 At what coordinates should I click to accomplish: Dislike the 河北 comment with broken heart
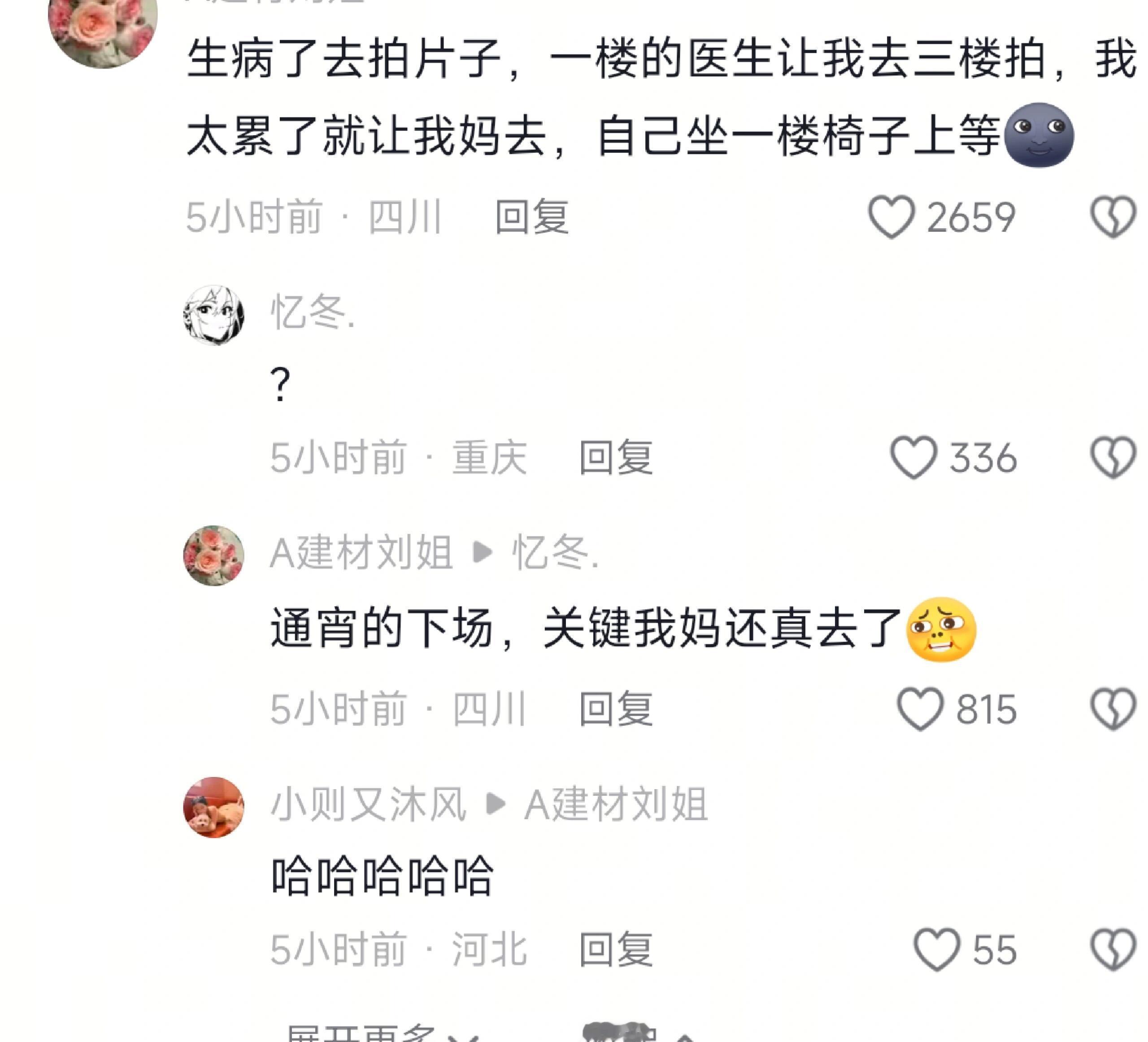(x=1113, y=949)
